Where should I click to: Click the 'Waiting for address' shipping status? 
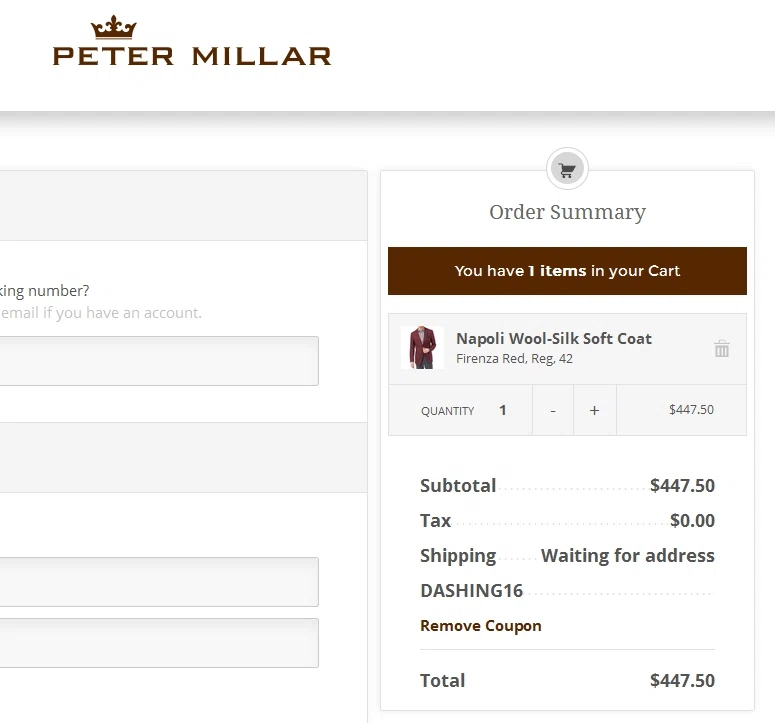627,555
